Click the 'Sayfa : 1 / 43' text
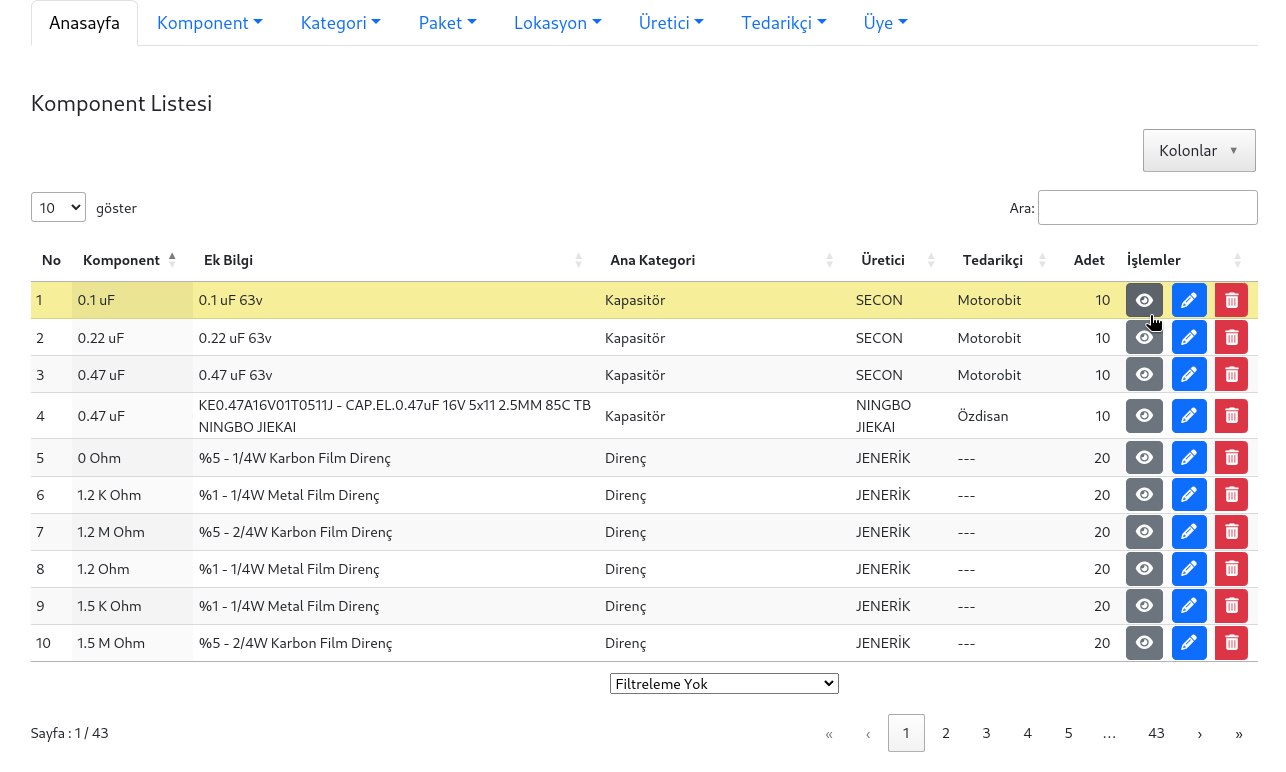This screenshot has height=772, width=1286. click(70, 733)
